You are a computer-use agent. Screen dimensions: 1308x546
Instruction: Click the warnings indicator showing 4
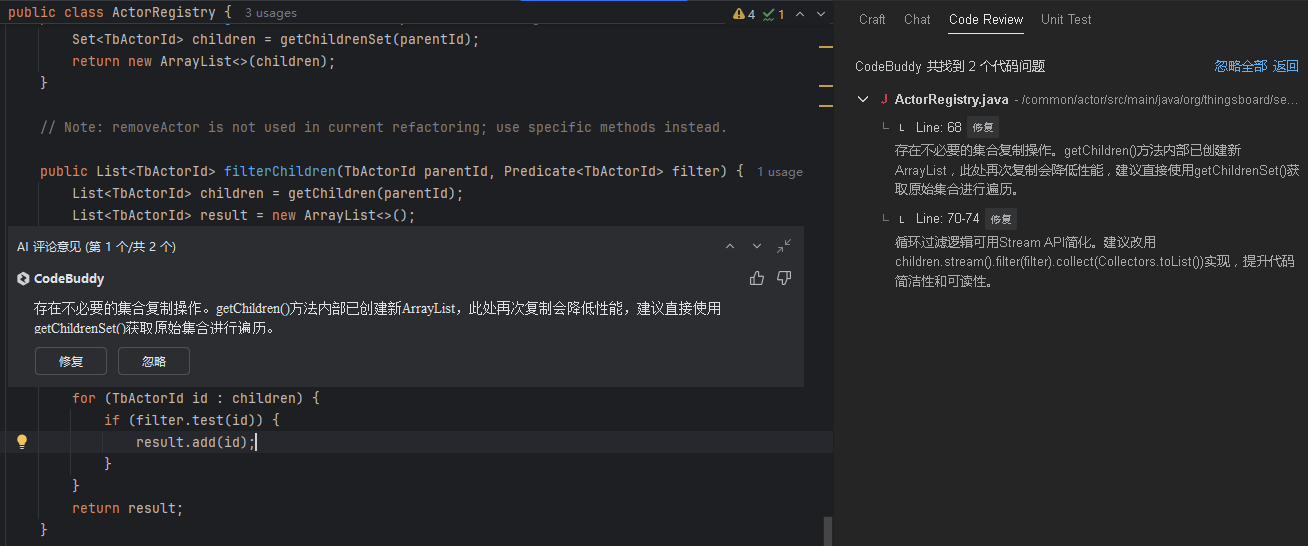(x=744, y=14)
